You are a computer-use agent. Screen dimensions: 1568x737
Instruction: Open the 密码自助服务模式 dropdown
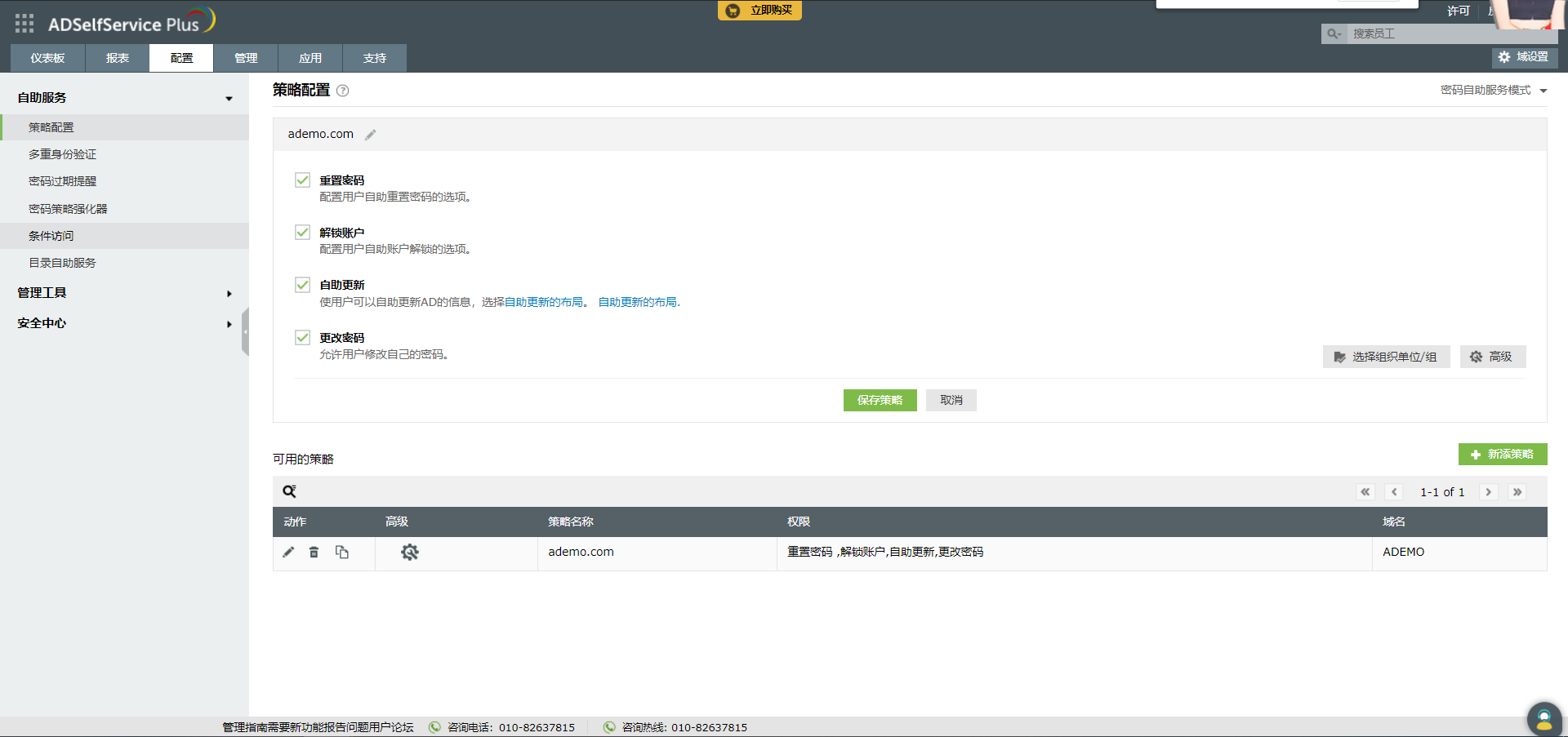pyautogui.click(x=1494, y=91)
